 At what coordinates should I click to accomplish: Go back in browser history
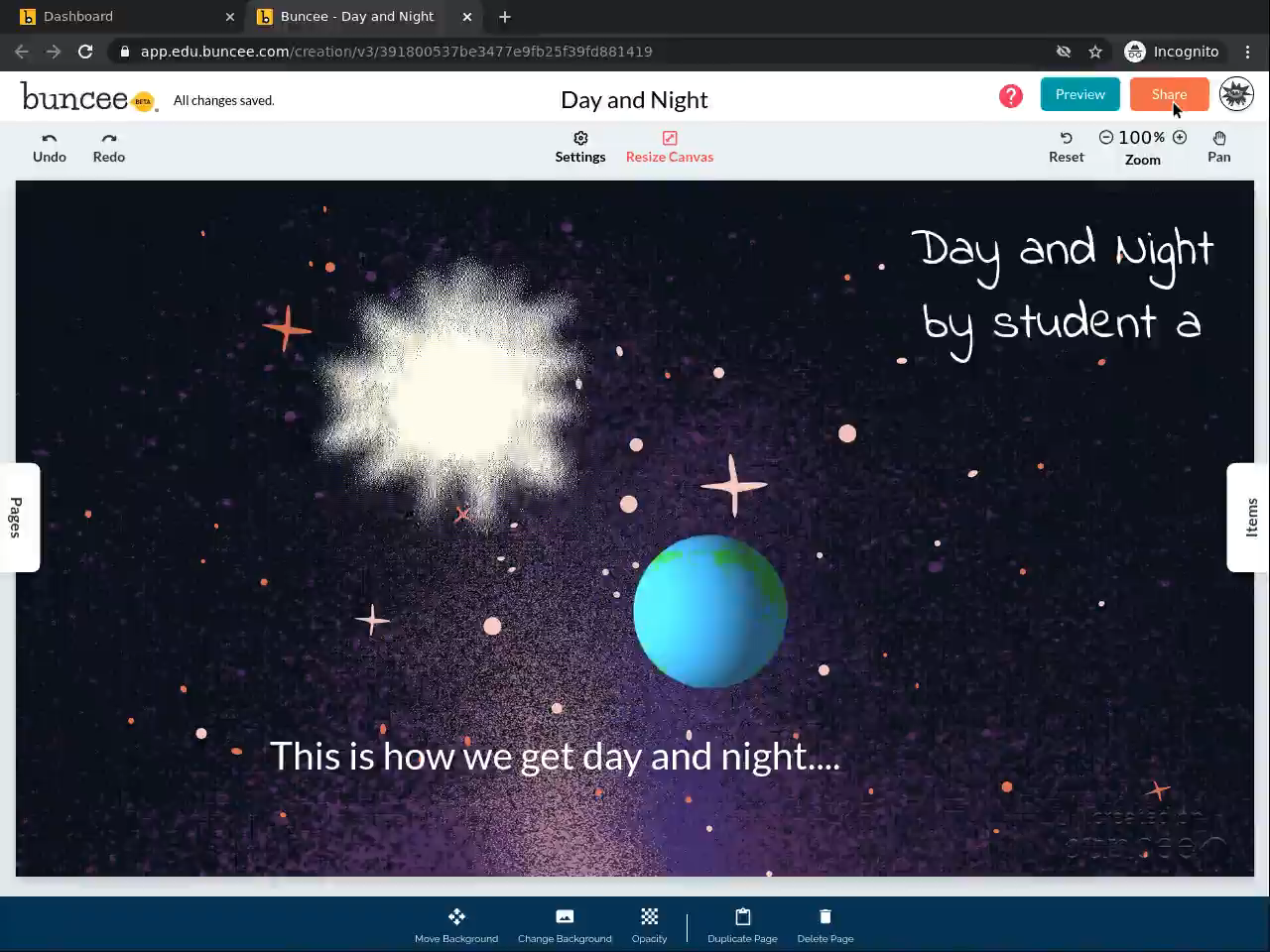[x=22, y=52]
